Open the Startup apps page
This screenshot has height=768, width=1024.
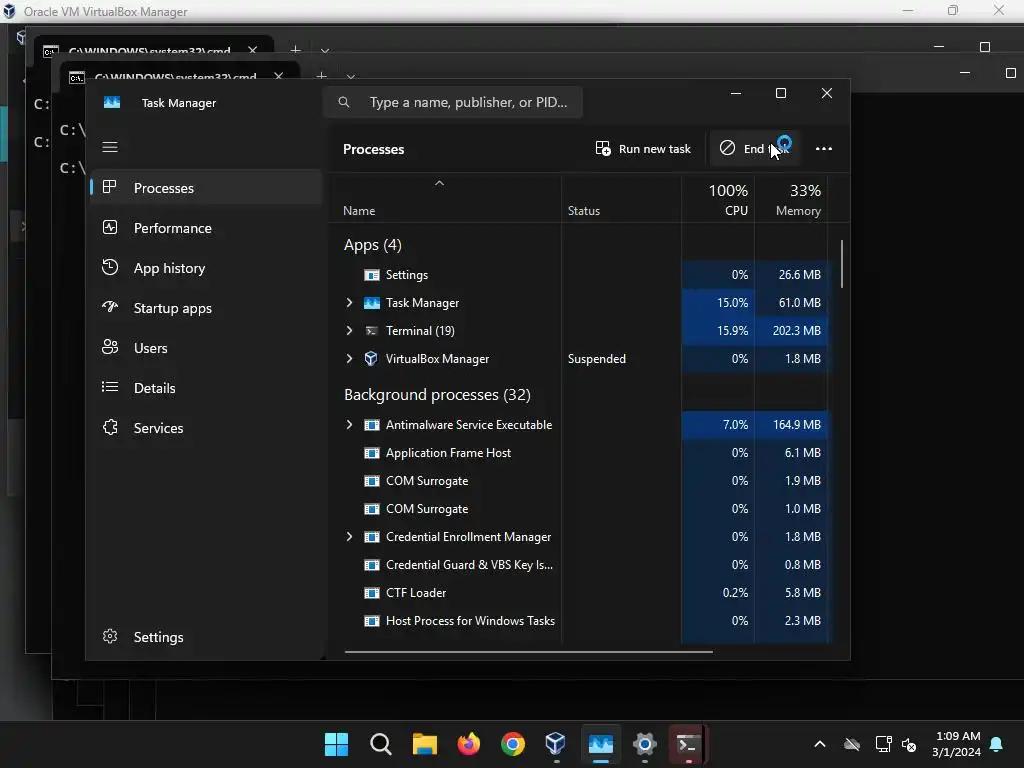[x=206, y=308]
